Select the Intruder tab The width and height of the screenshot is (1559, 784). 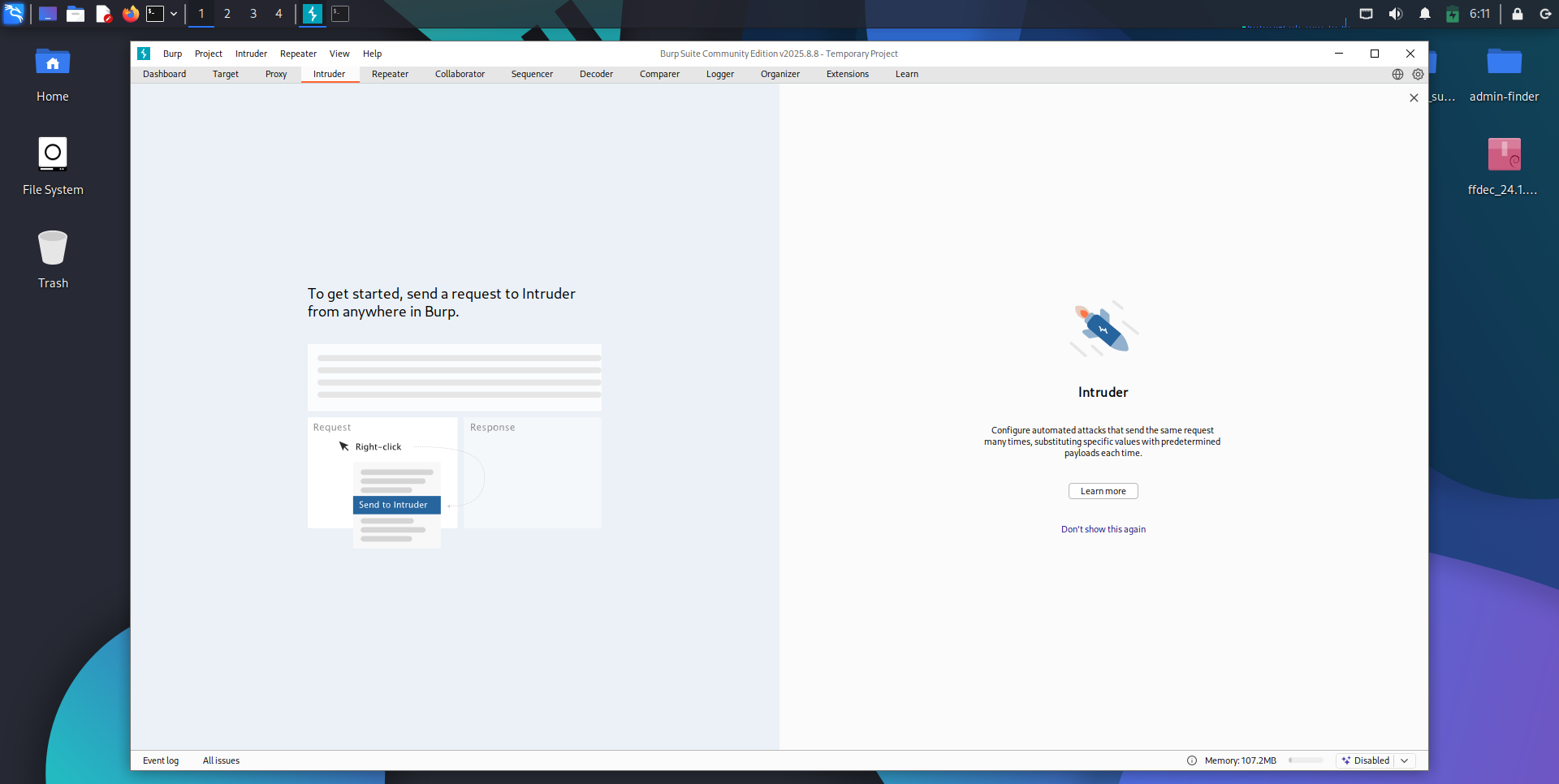pos(330,74)
